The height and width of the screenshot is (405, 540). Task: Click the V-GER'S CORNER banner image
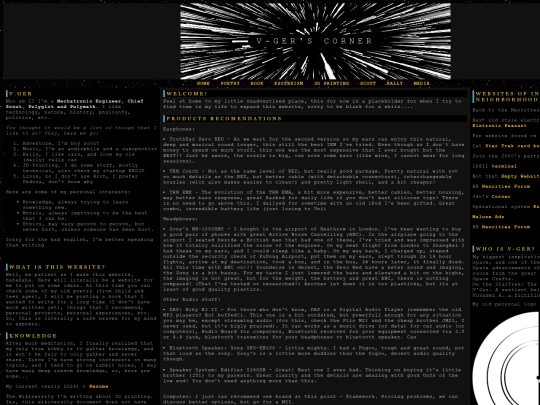tap(315, 41)
